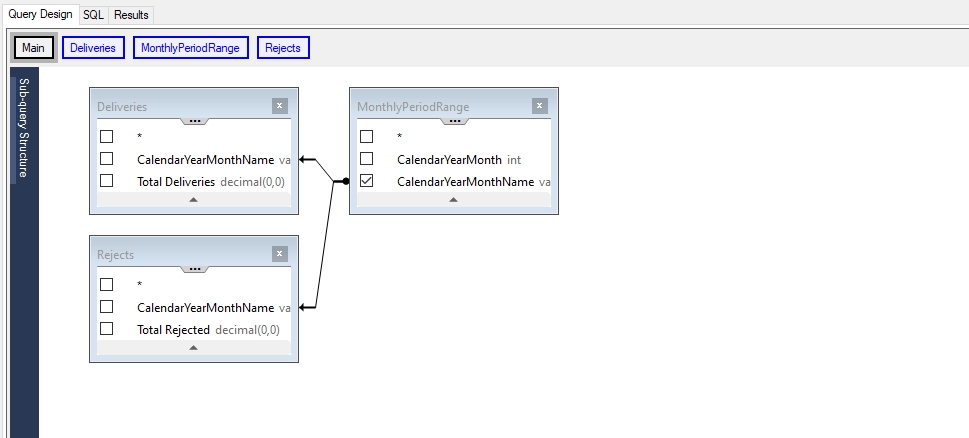
Task: Open the MonthlyPeriodRange sub-query button
Action: (191, 48)
